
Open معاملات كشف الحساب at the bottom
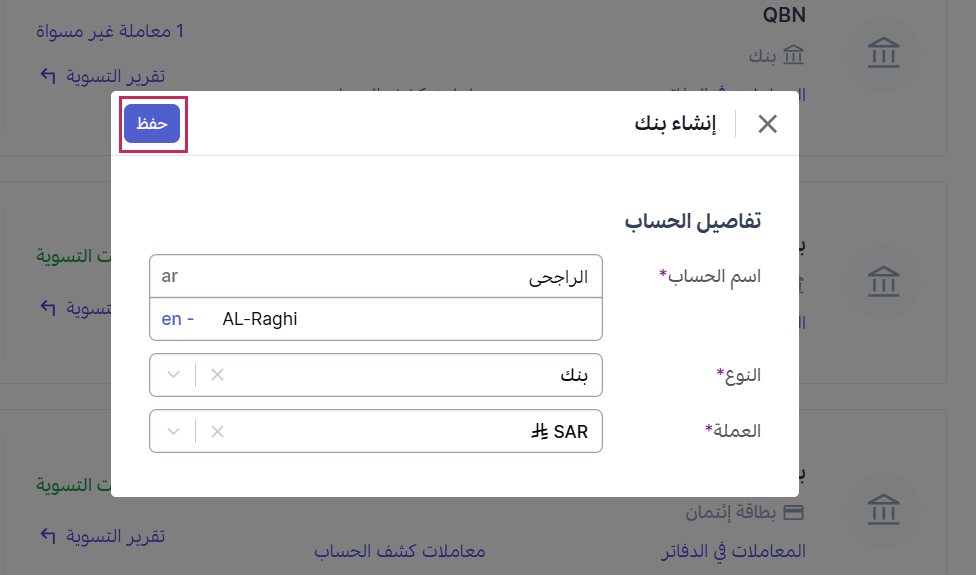point(400,551)
